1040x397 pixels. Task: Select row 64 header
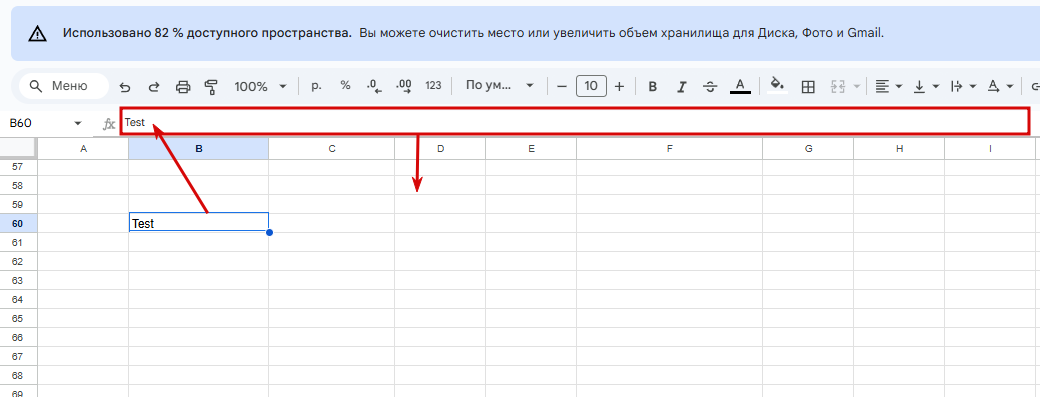point(18,300)
